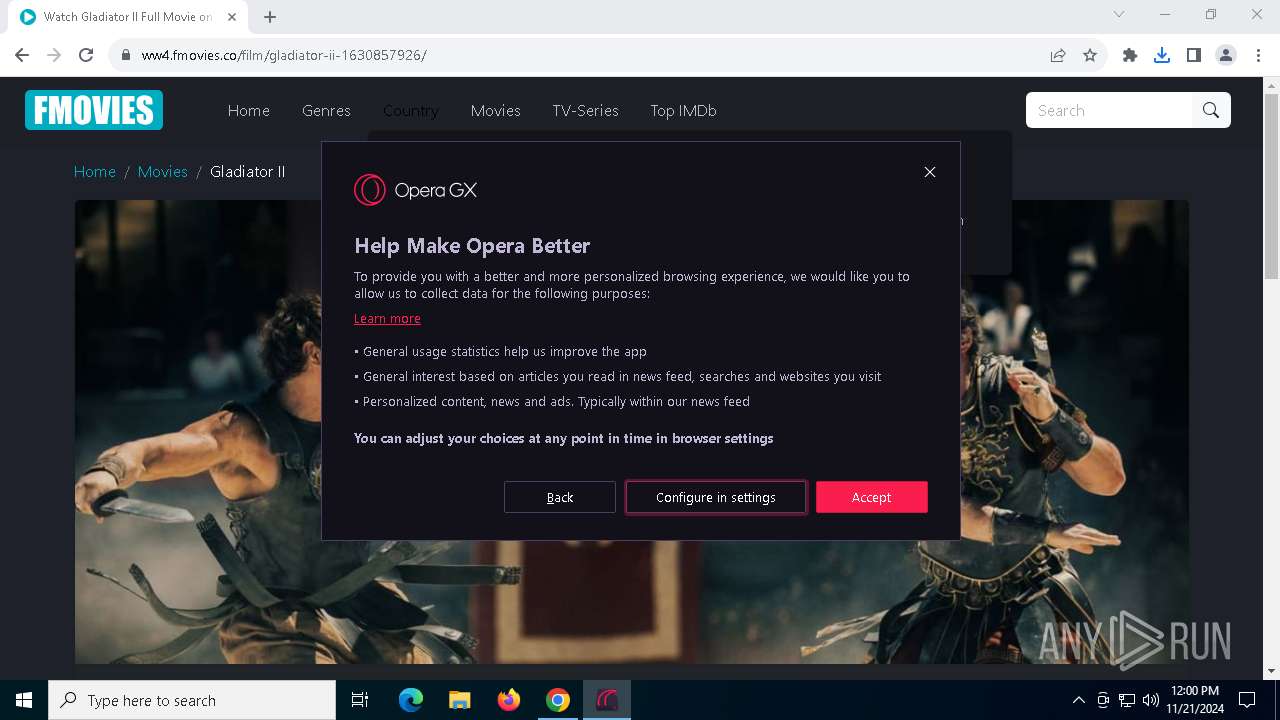Open the Genres menu
Viewport: 1280px width, 720px height.
tap(326, 111)
